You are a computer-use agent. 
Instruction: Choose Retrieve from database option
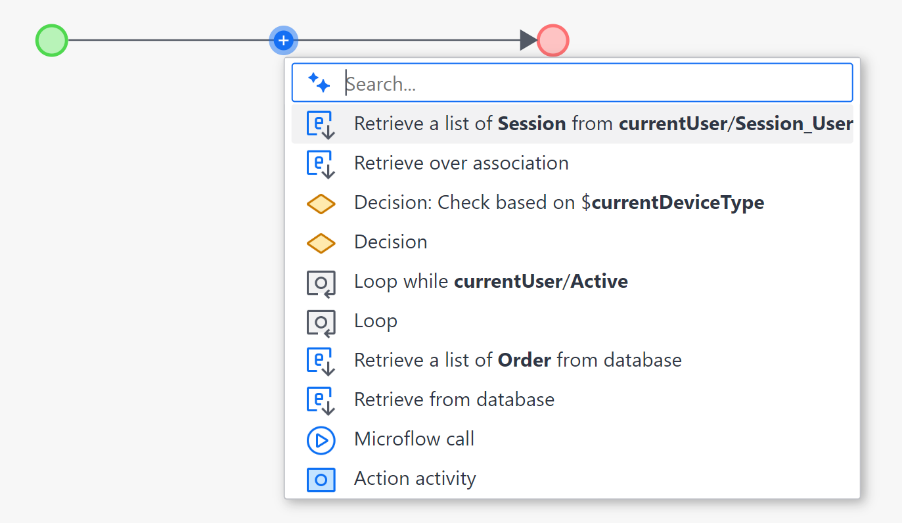[572, 400]
